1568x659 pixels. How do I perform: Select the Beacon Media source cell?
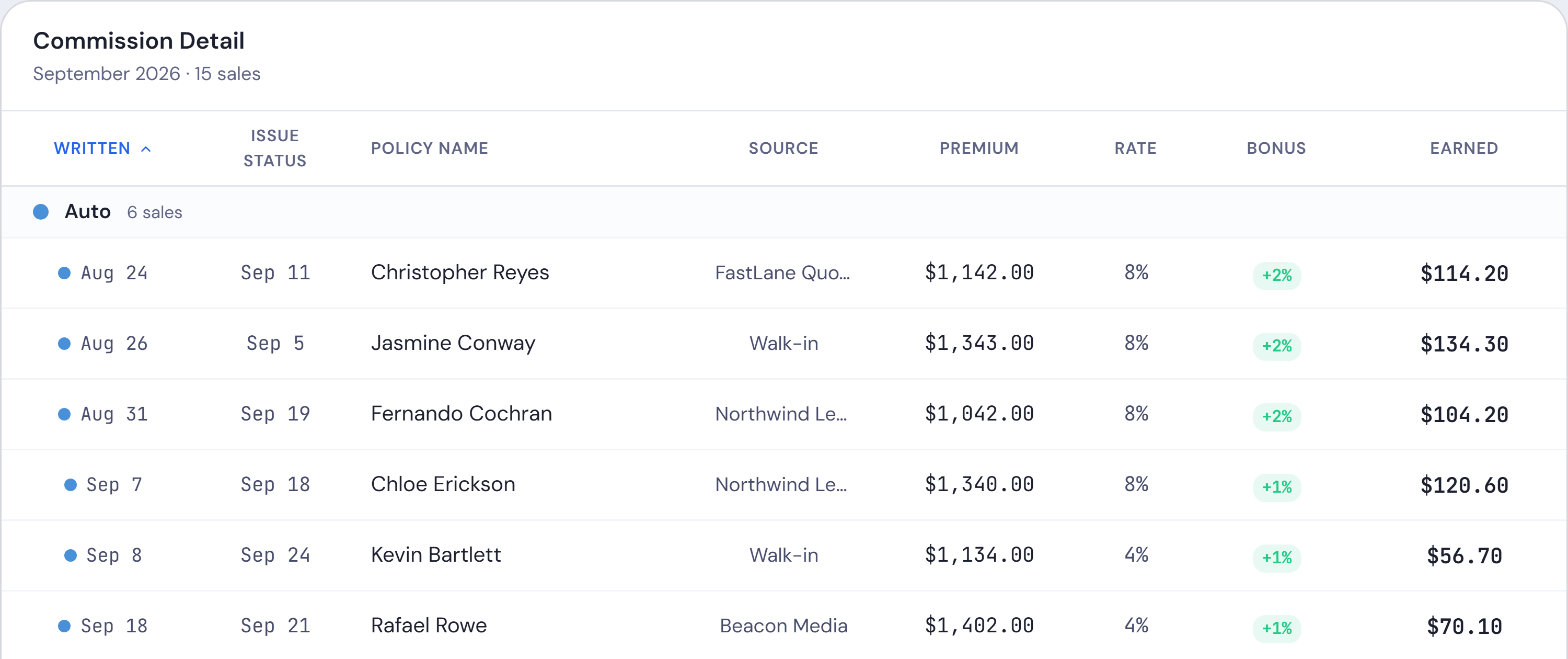pos(783,626)
